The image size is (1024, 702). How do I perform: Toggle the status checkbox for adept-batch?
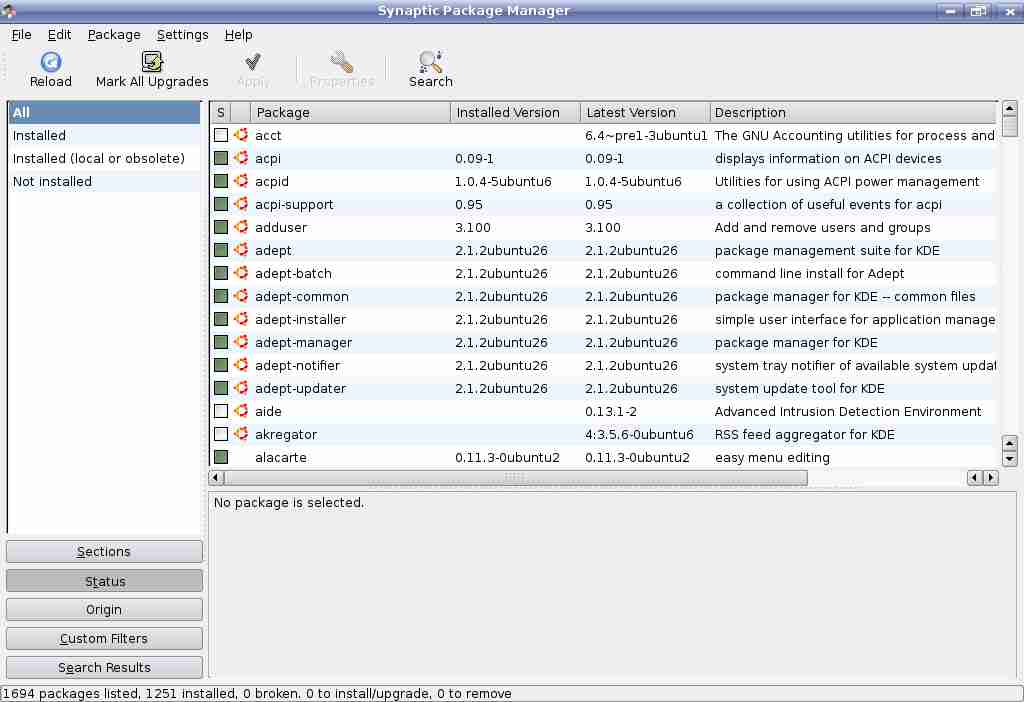click(221, 273)
